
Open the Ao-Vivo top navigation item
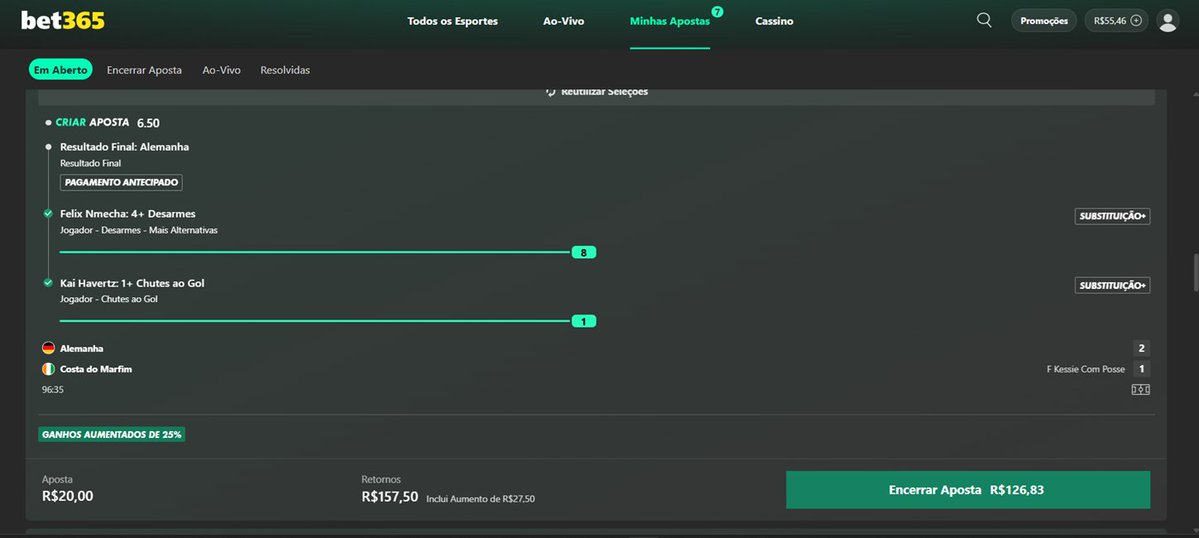pos(564,21)
